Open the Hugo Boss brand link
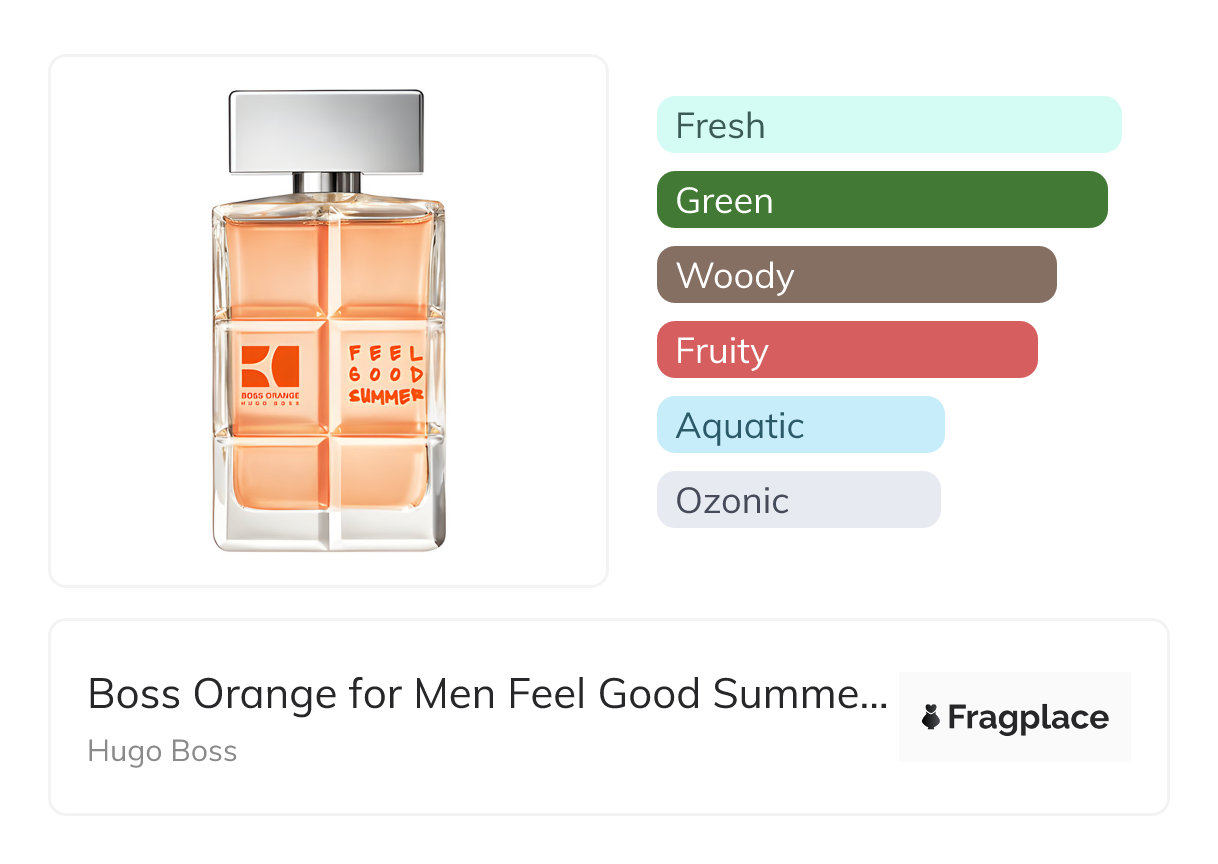1218x864 pixels. point(162,751)
